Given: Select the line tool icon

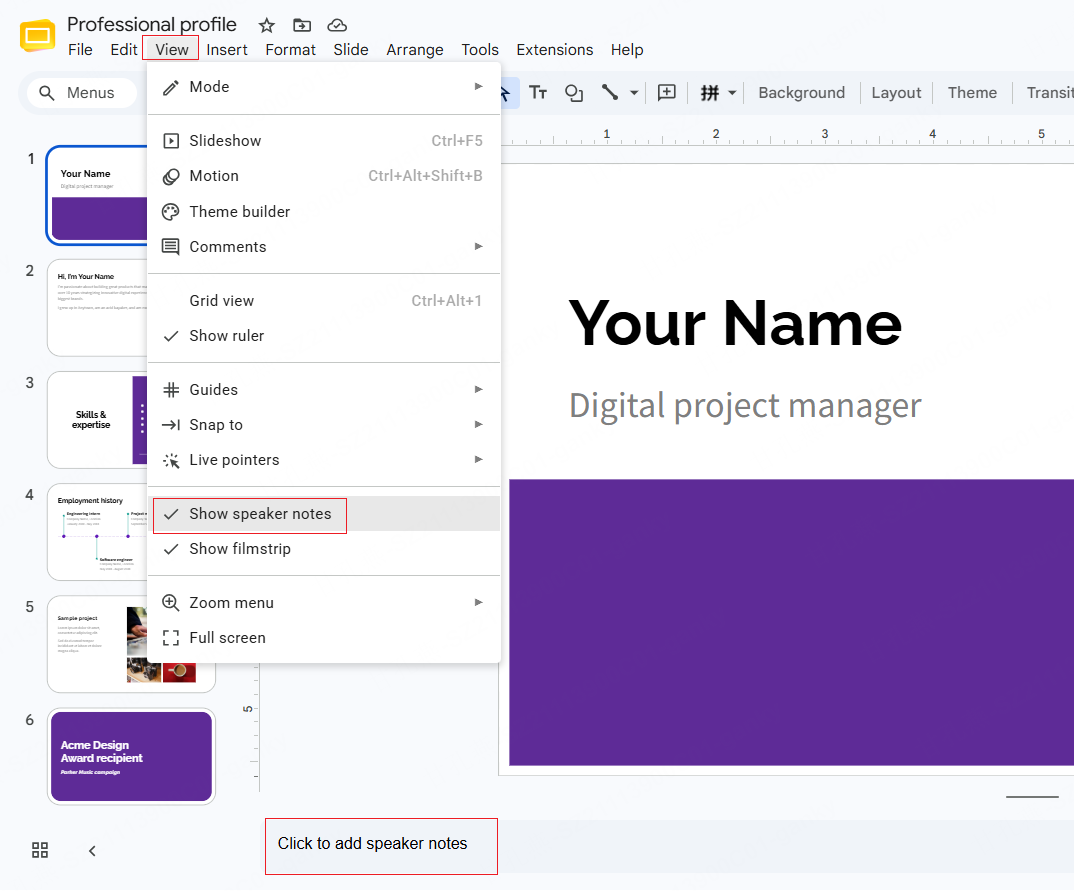Looking at the screenshot, I should [x=610, y=92].
